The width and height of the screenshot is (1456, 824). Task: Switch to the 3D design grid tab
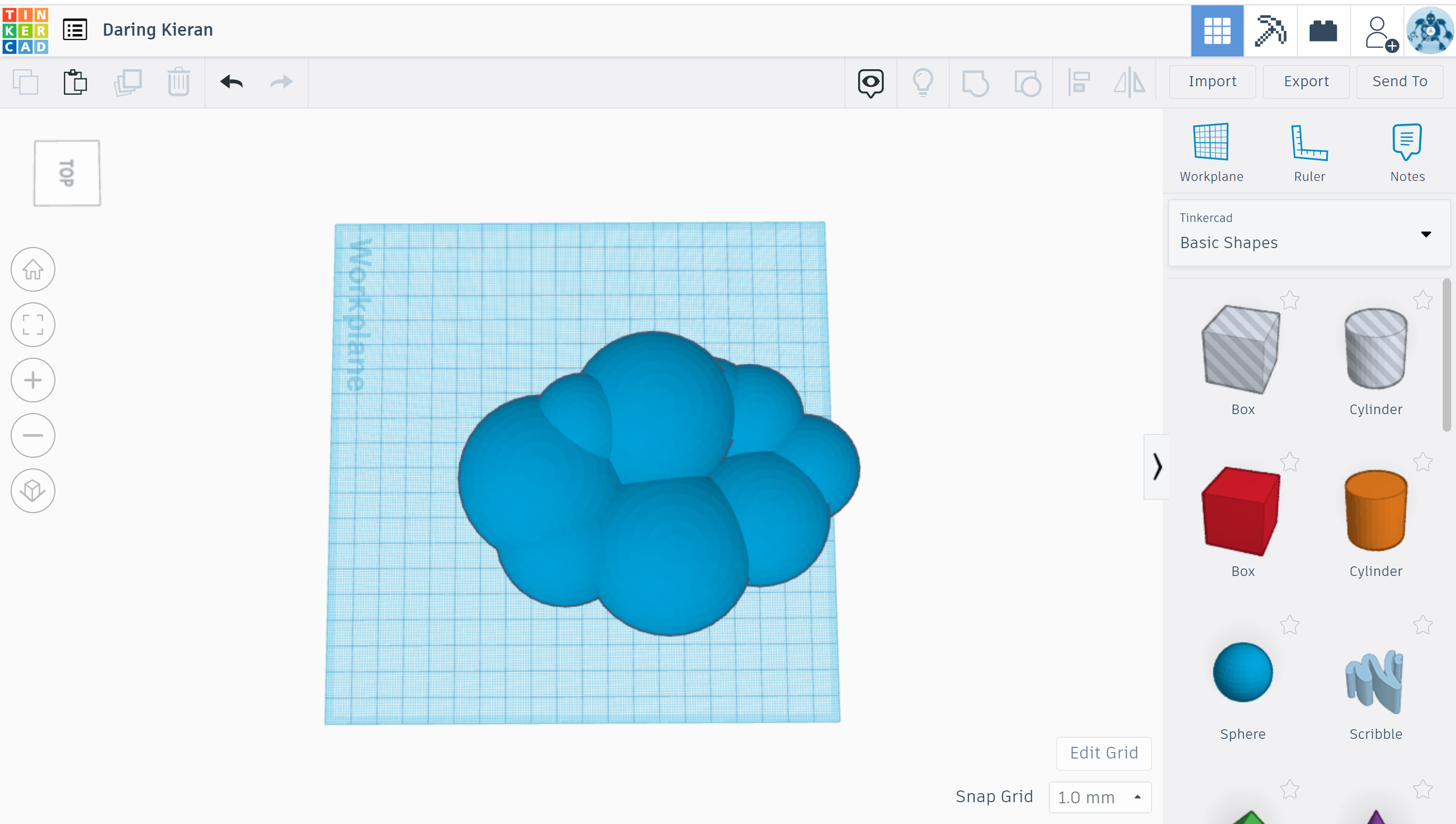tap(1216, 30)
